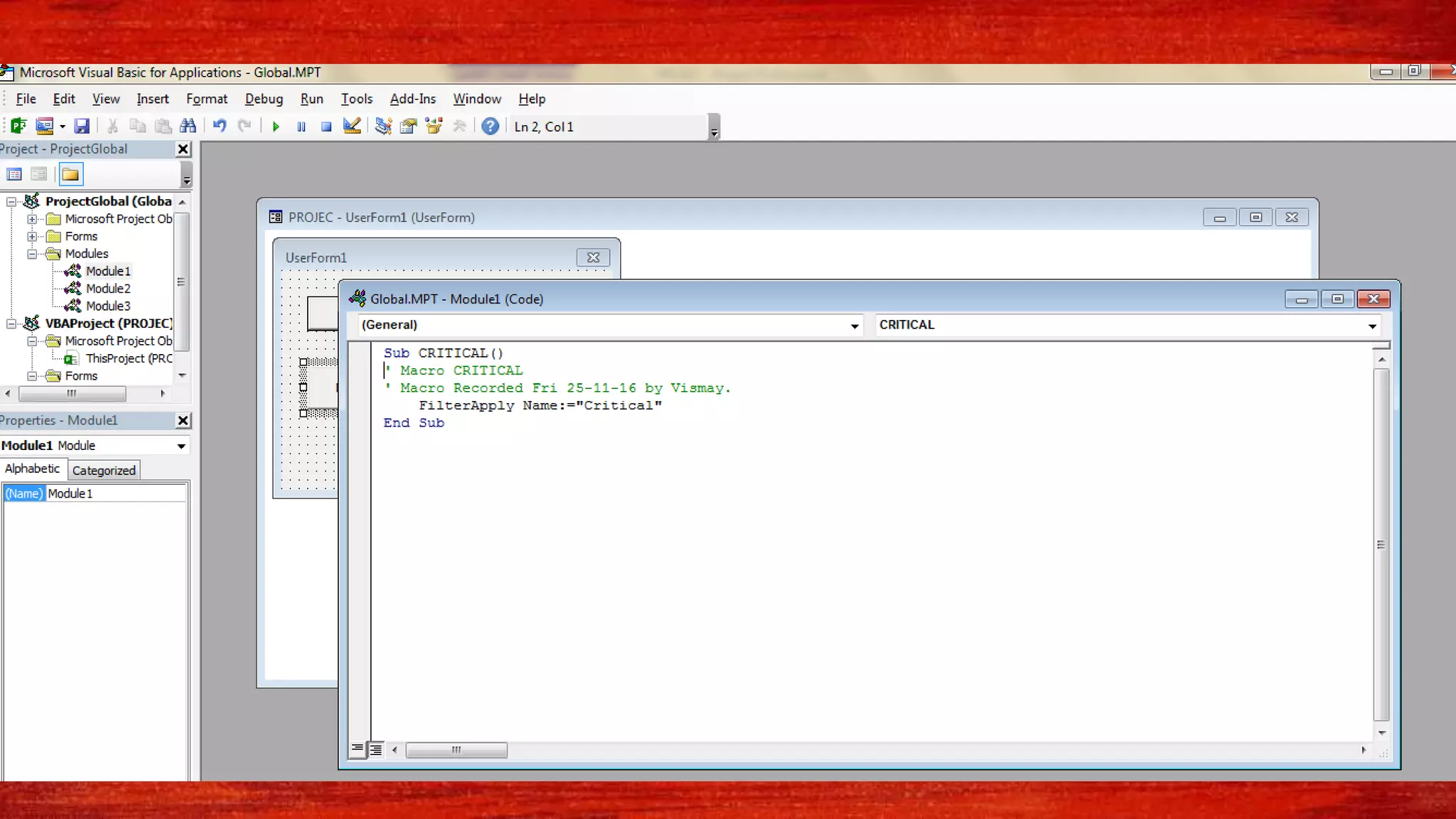Switch to the Categorized properties tab
Viewport: 1456px width, 819px height.
pyautogui.click(x=104, y=470)
